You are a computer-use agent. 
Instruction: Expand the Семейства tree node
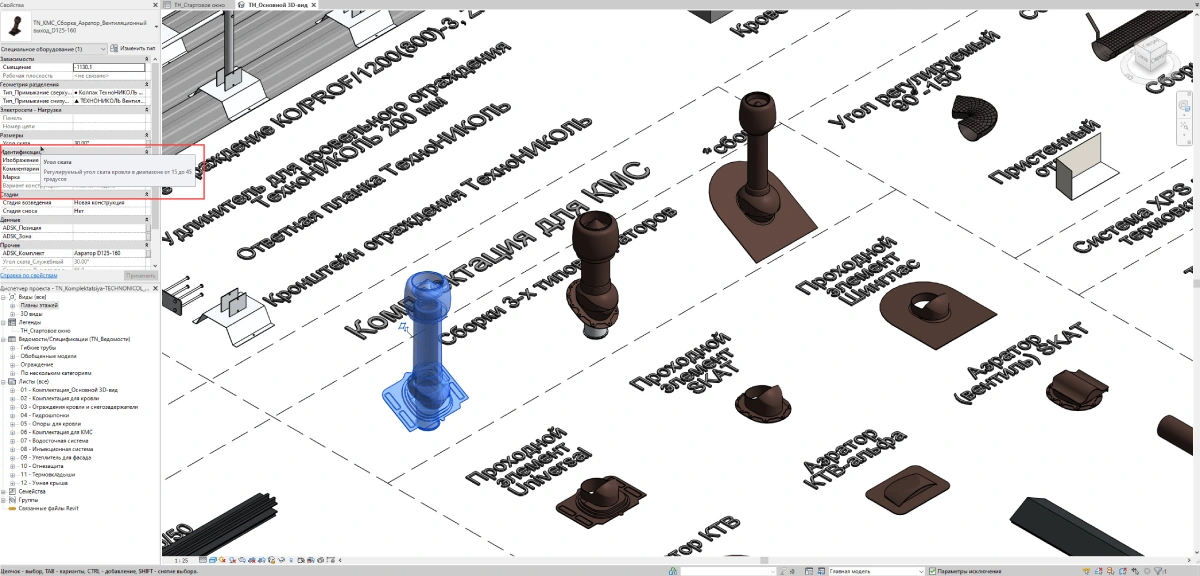4,492
